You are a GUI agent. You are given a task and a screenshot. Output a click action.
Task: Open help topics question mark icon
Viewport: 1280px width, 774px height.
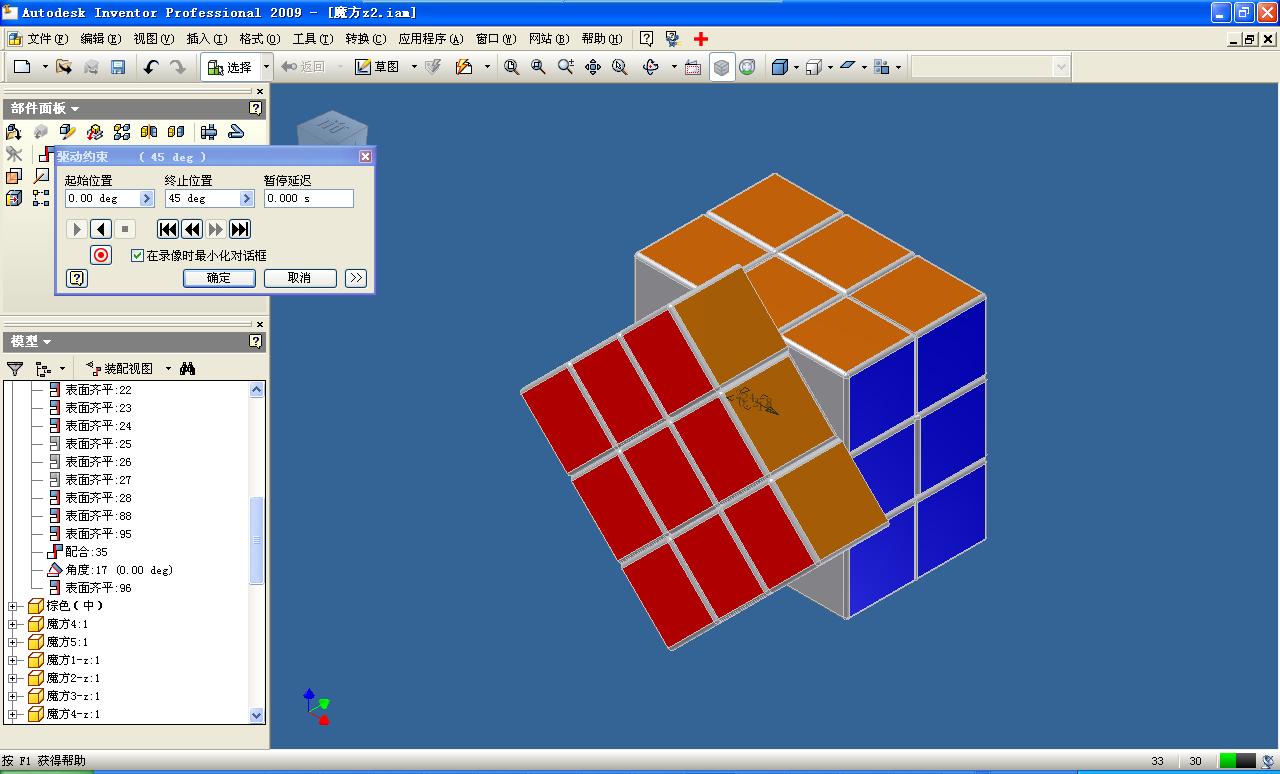[x=647, y=39]
